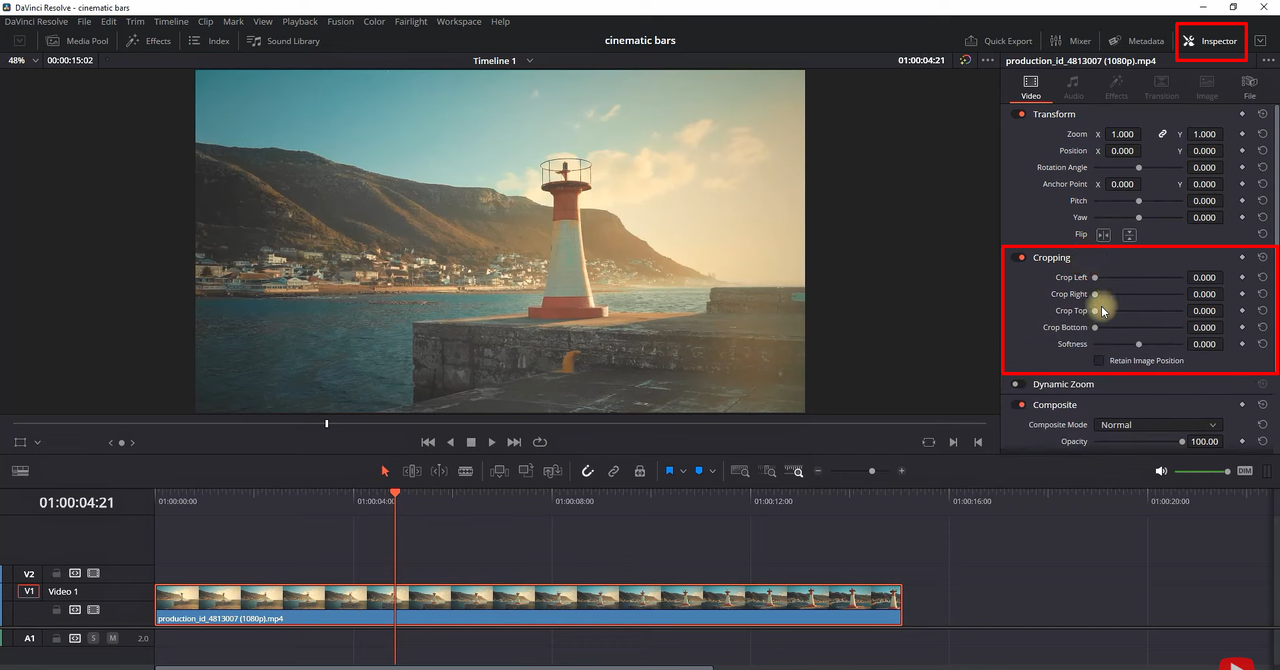The height and width of the screenshot is (670, 1280).
Task: Click the Replace Clip icon
Action: tap(552, 471)
